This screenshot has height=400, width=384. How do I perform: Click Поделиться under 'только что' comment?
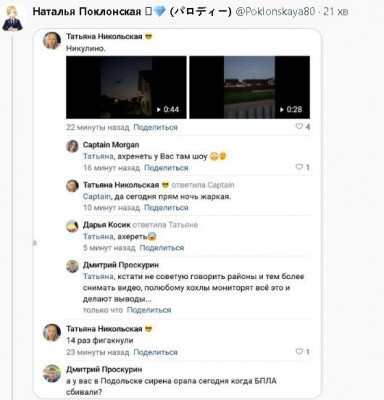click(x=149, y=310)
